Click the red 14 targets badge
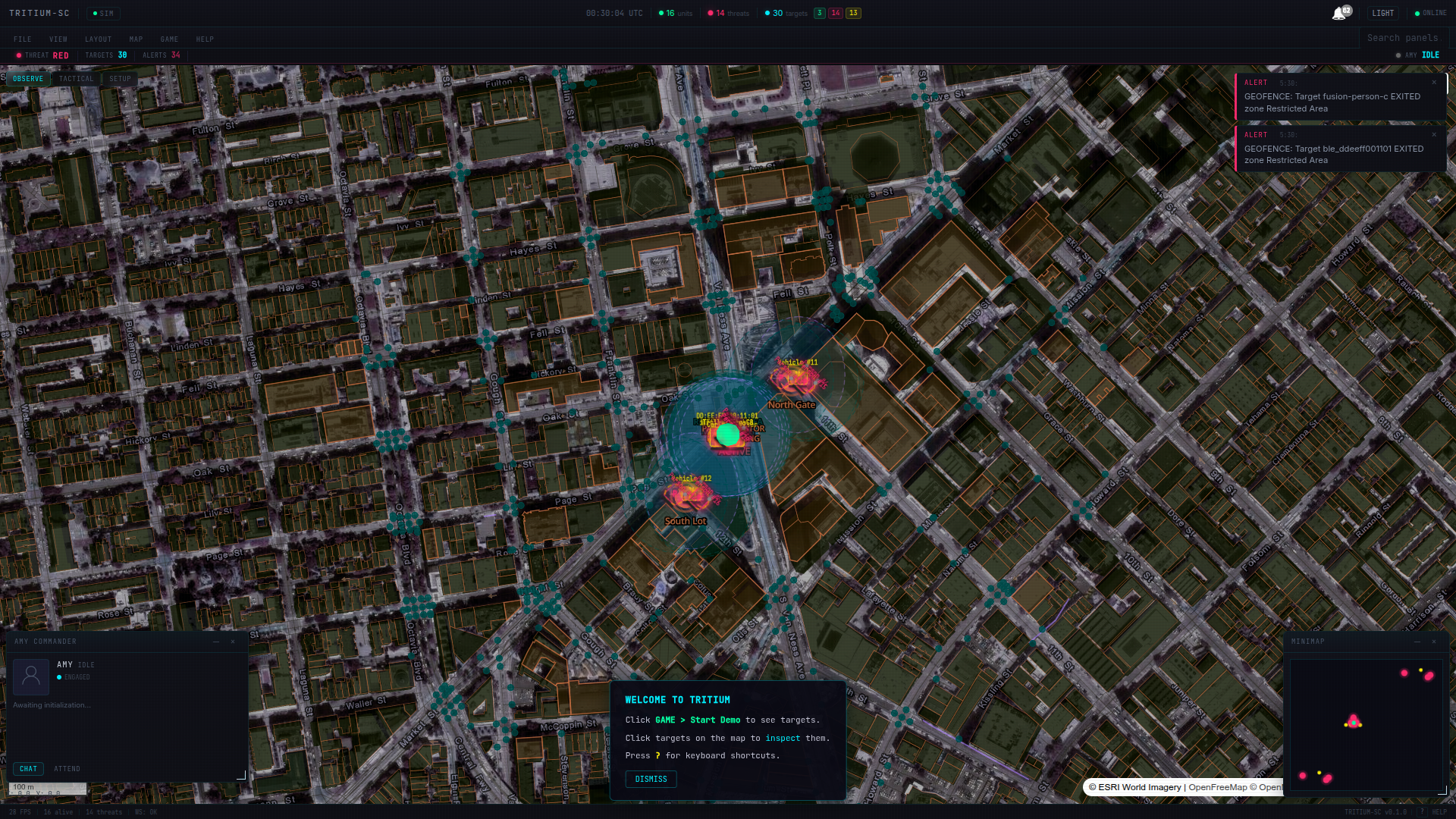 tap(836, 14)
